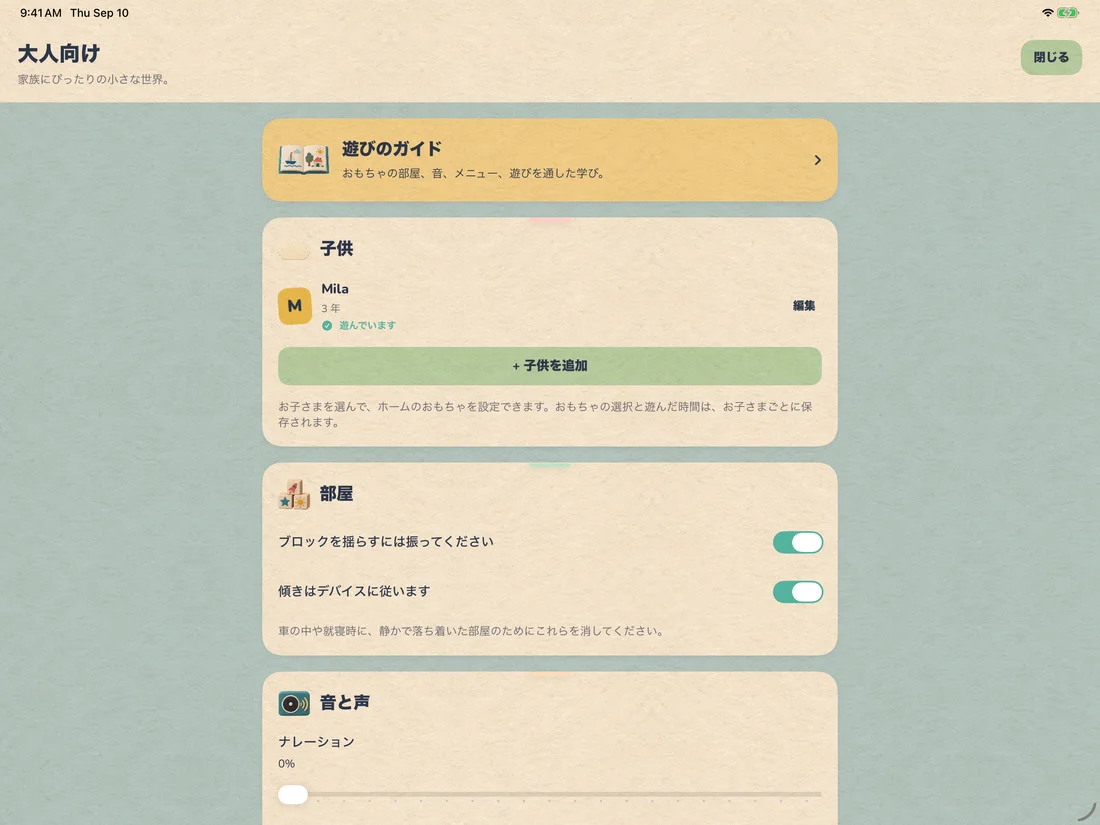The width and height of the screenshot is (1100, 825).
Task: Click the 遊びのガイド heading
Action: [x=391, y=149]
